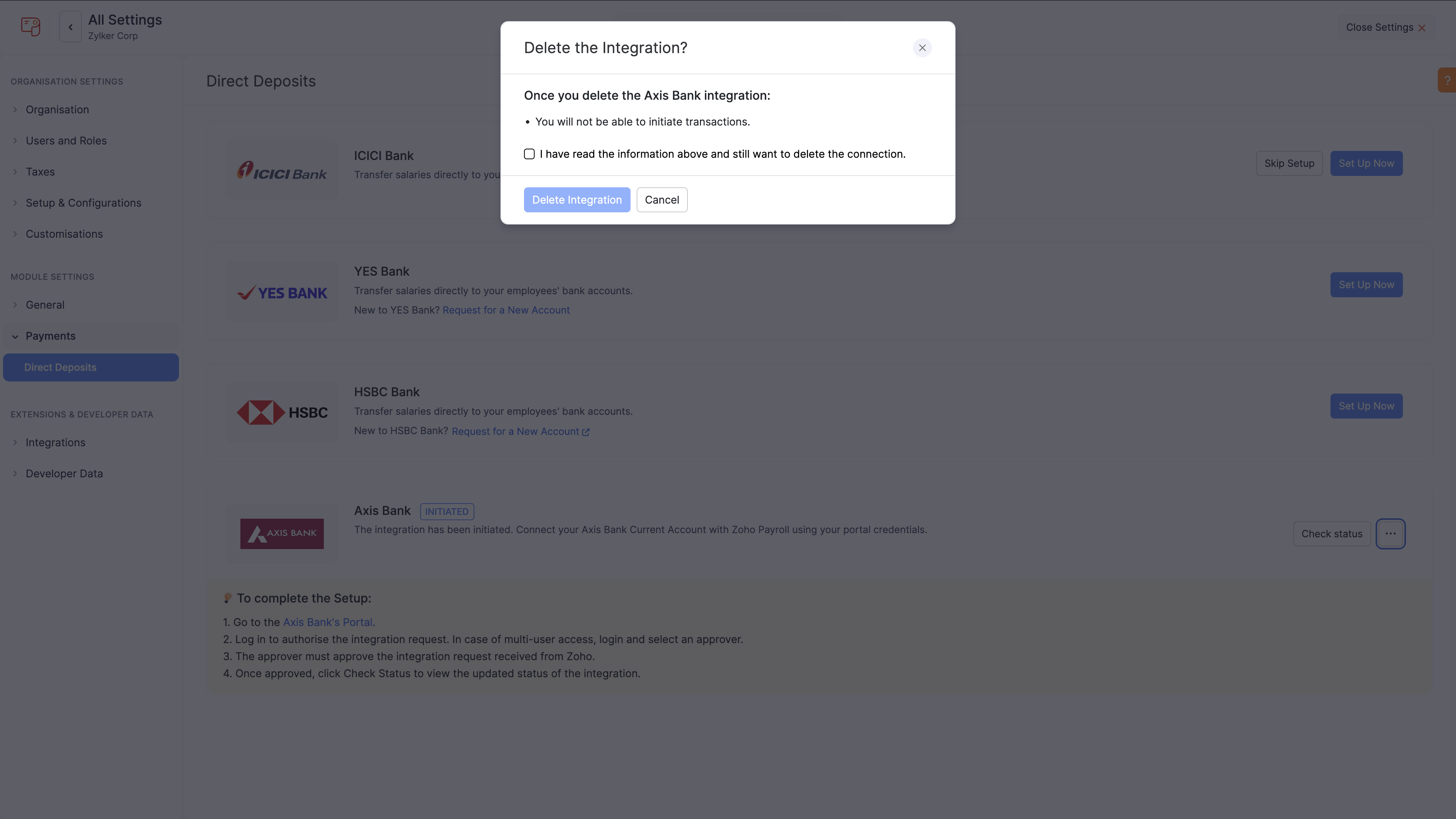Click Check status for Axis Bank

(1332, 533)
